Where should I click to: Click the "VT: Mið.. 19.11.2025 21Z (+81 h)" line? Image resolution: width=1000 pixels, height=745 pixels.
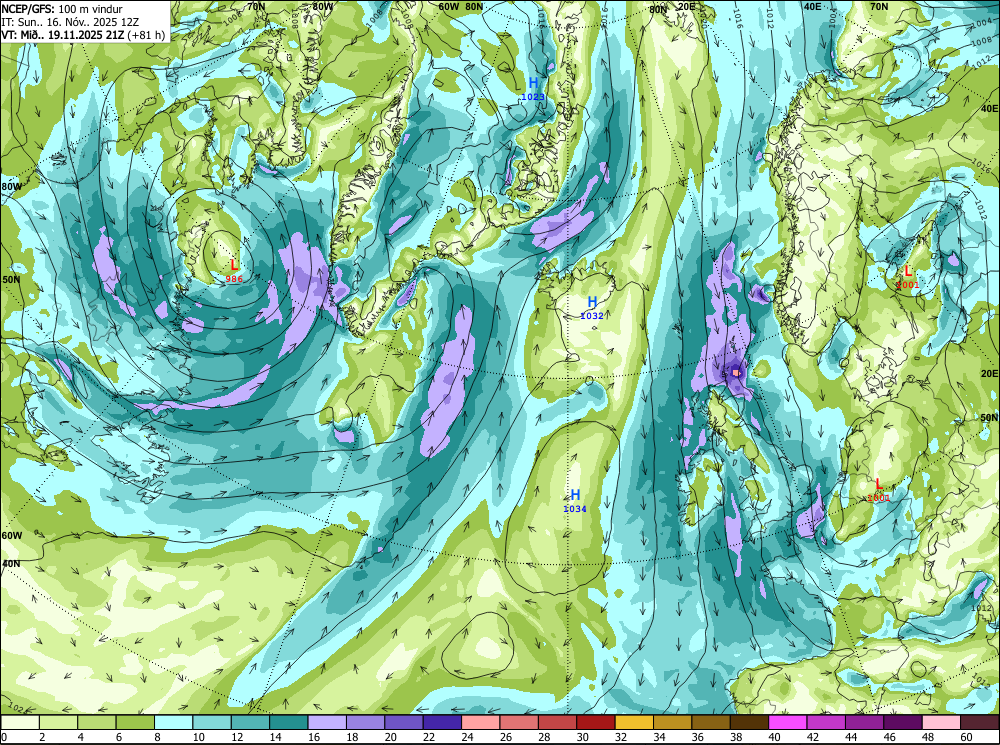(x=84, y=35)
